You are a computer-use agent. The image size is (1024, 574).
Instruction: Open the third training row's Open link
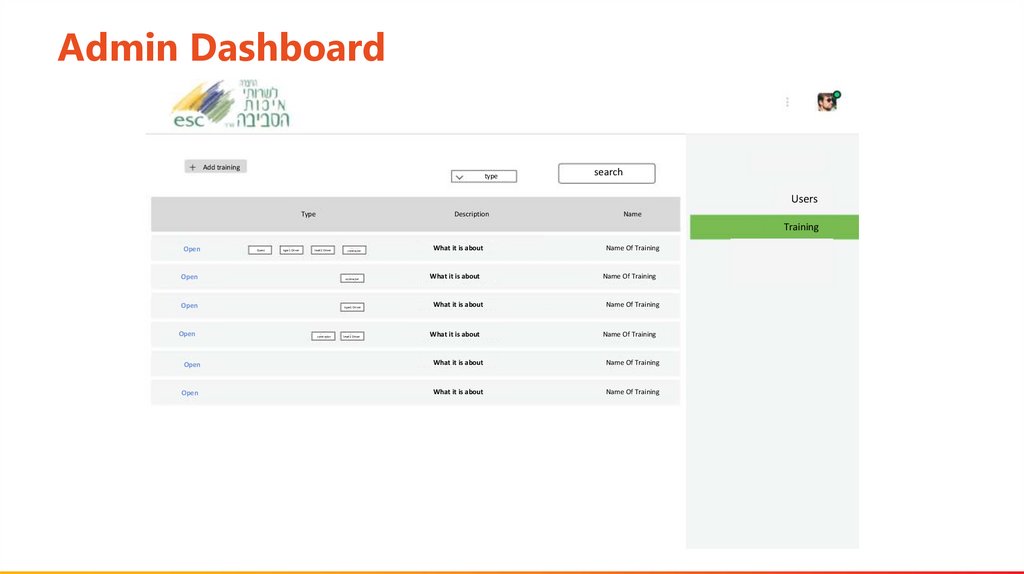tap(189, 306)
